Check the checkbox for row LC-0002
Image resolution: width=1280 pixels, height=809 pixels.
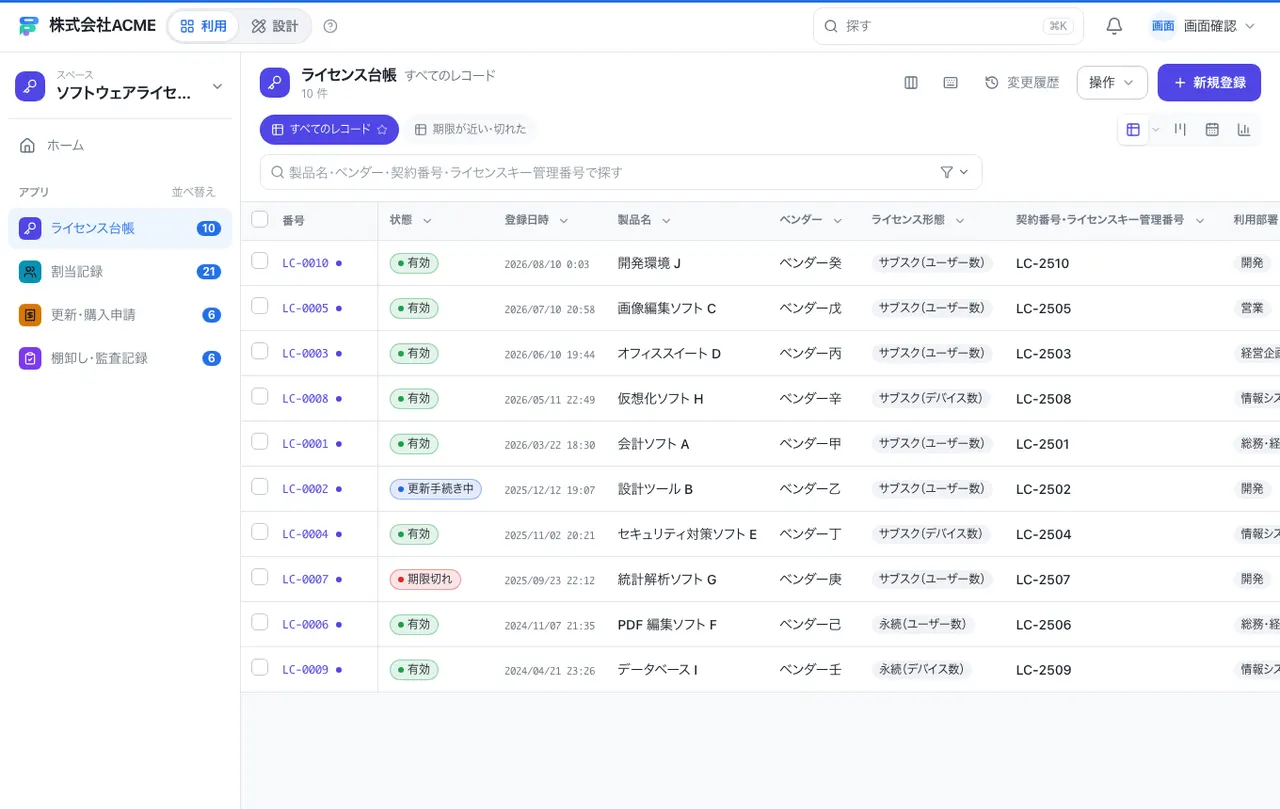(x=260, y=487)
